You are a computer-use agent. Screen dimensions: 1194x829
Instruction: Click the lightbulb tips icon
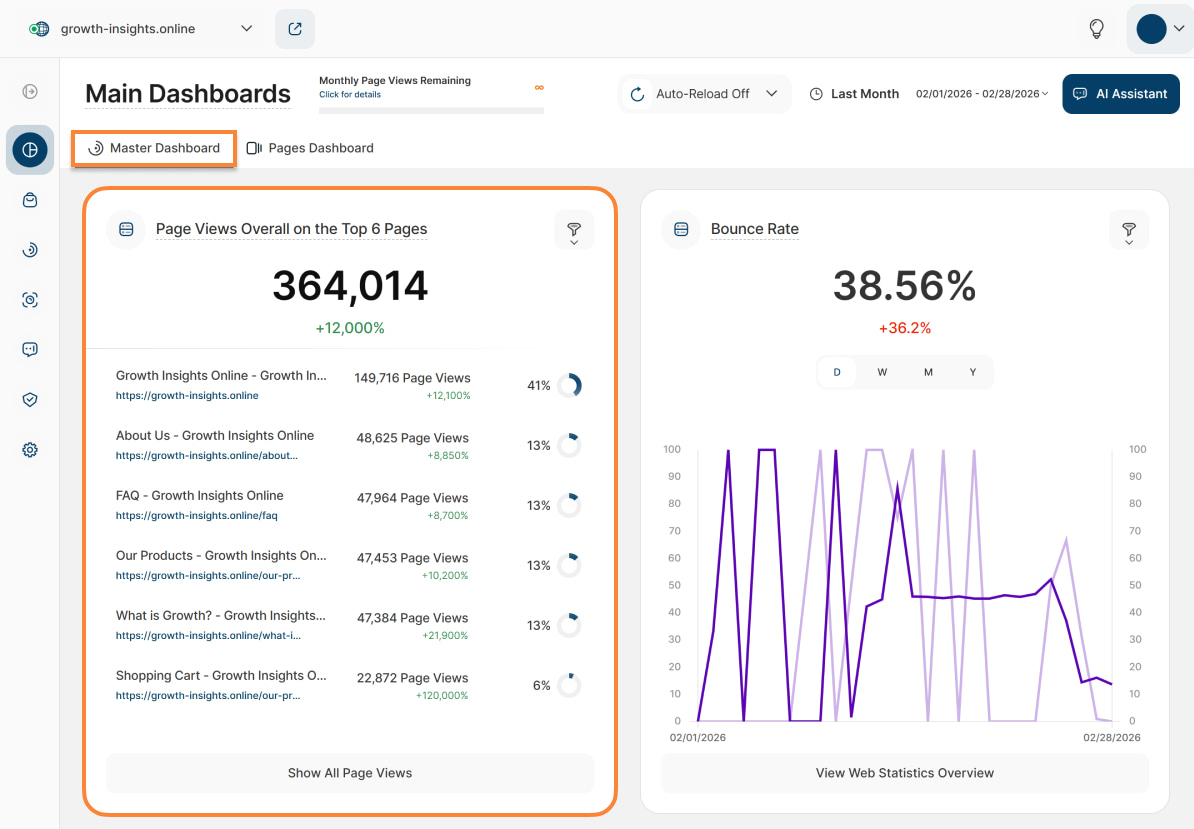[x=1097, y=29]
